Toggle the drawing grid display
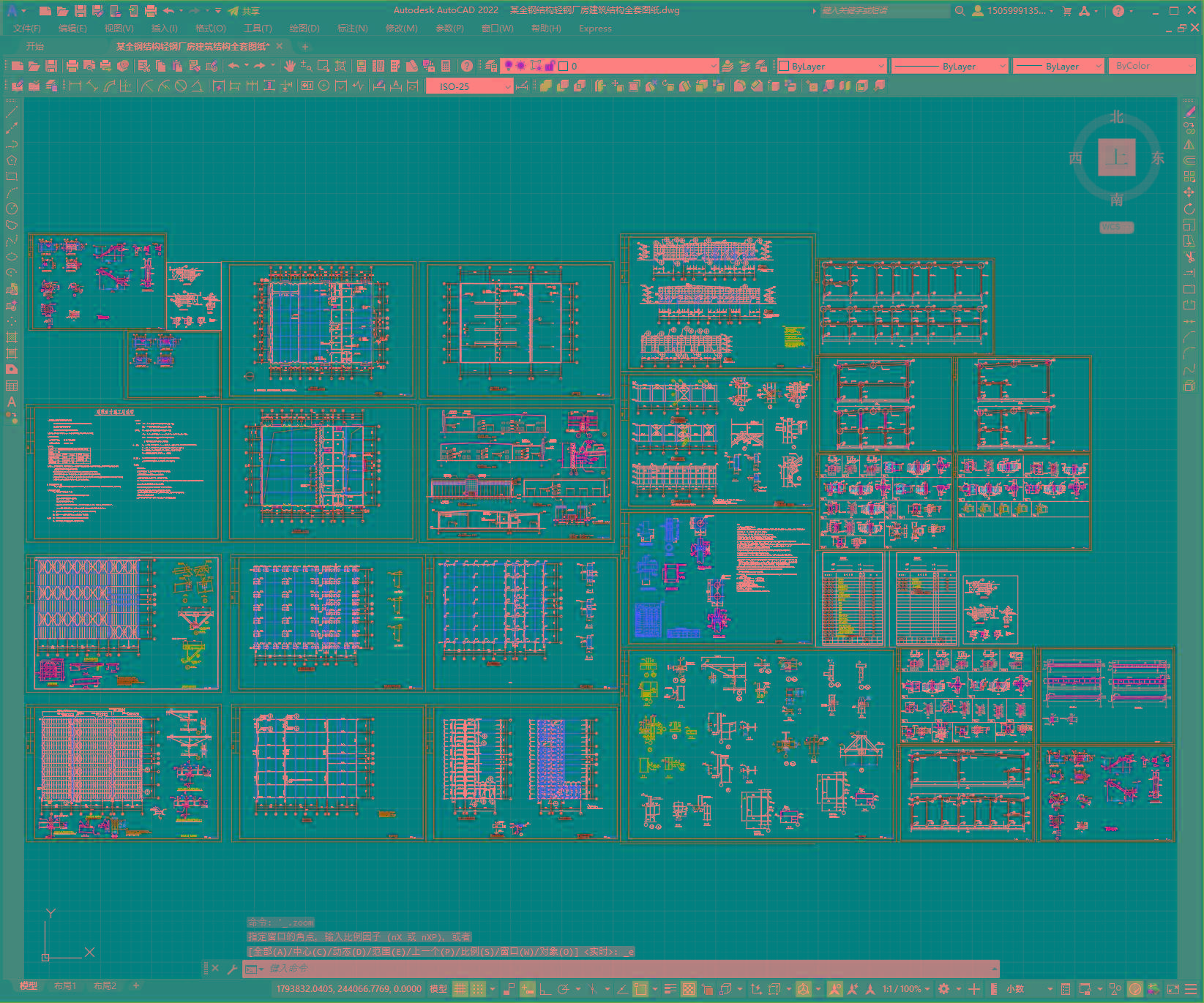The height and width of the screenshot is (1003, 1204). [460, 989]
